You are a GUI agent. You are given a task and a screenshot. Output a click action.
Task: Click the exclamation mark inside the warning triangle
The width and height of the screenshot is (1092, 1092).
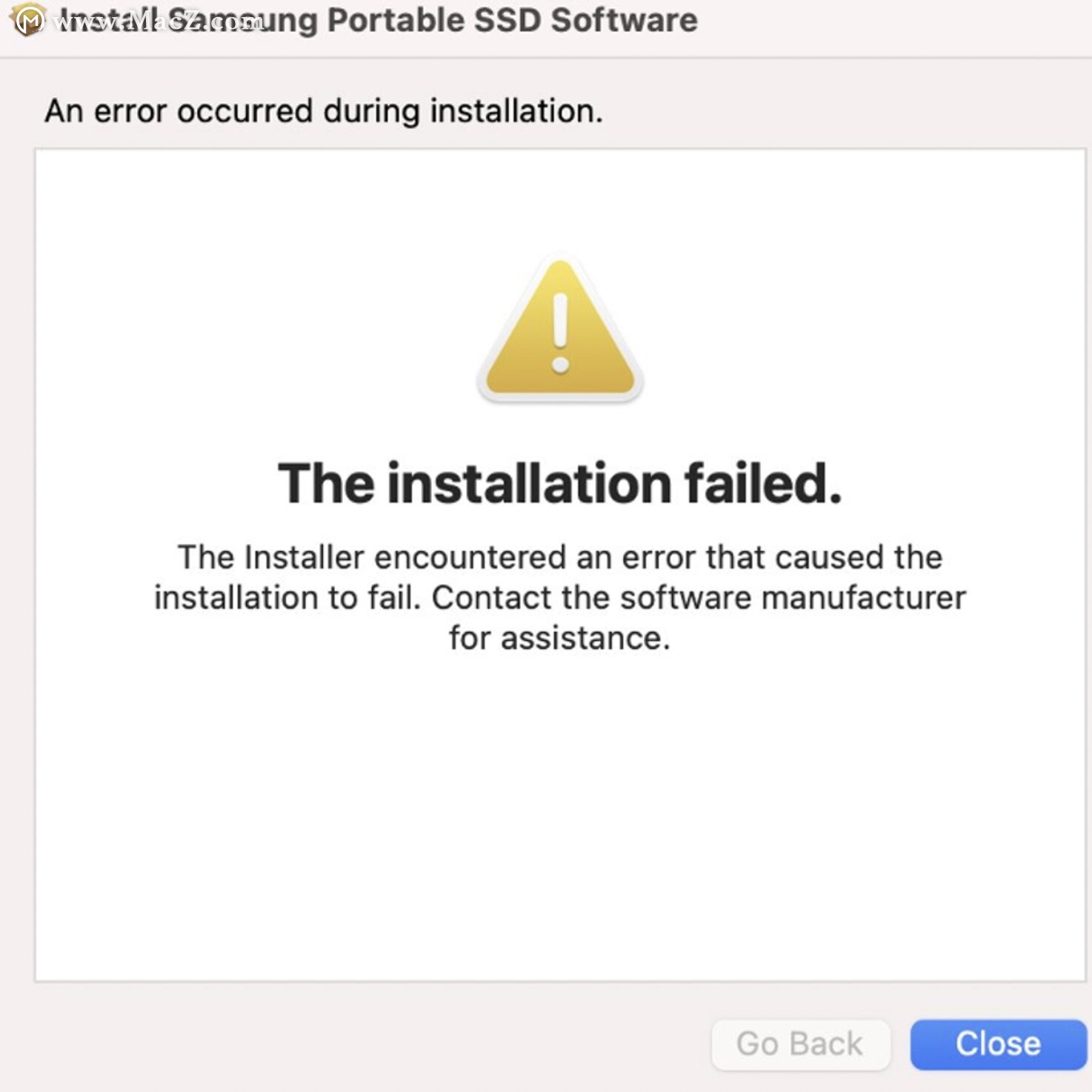coord(561,333)
